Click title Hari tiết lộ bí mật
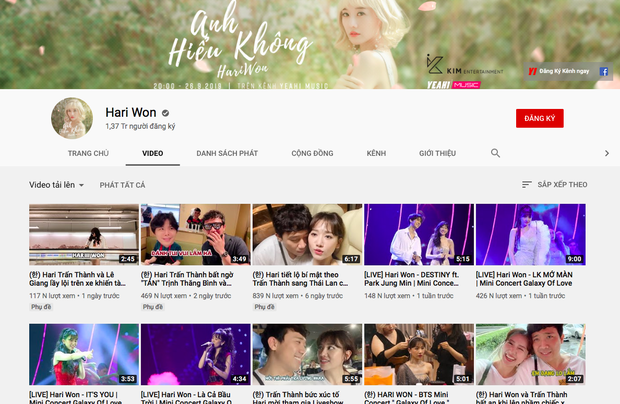The width and height of the screenshot is (620, 404). (301, 279)
